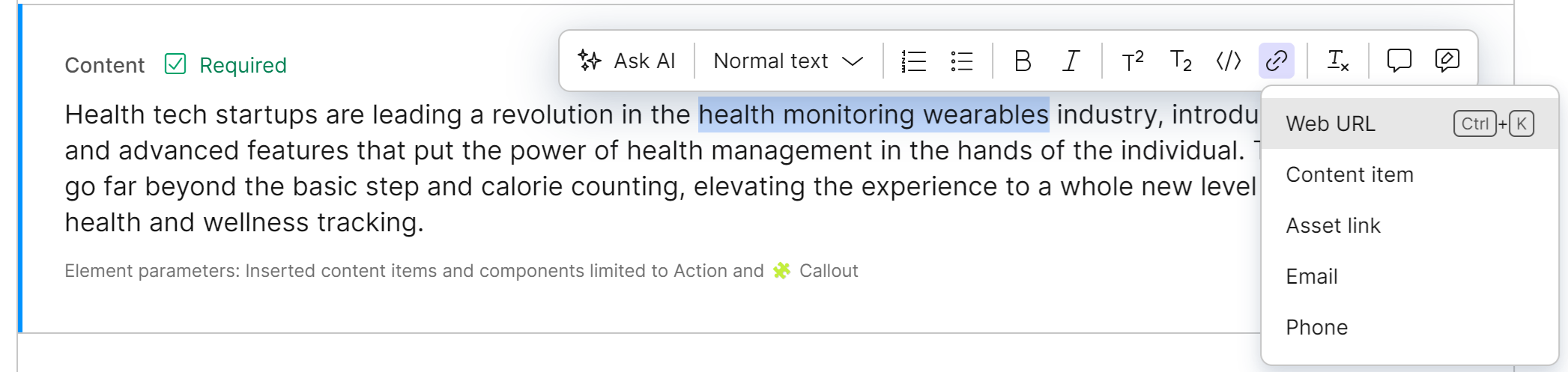Toggle the Required checkbox

[x=175, y=64]
